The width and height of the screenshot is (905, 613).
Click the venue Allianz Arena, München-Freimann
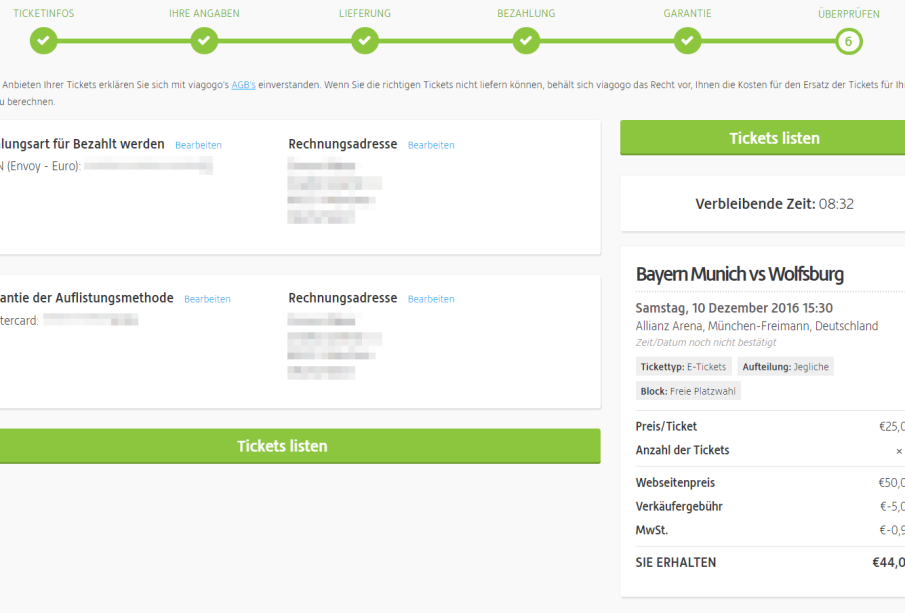pos(757,326)
